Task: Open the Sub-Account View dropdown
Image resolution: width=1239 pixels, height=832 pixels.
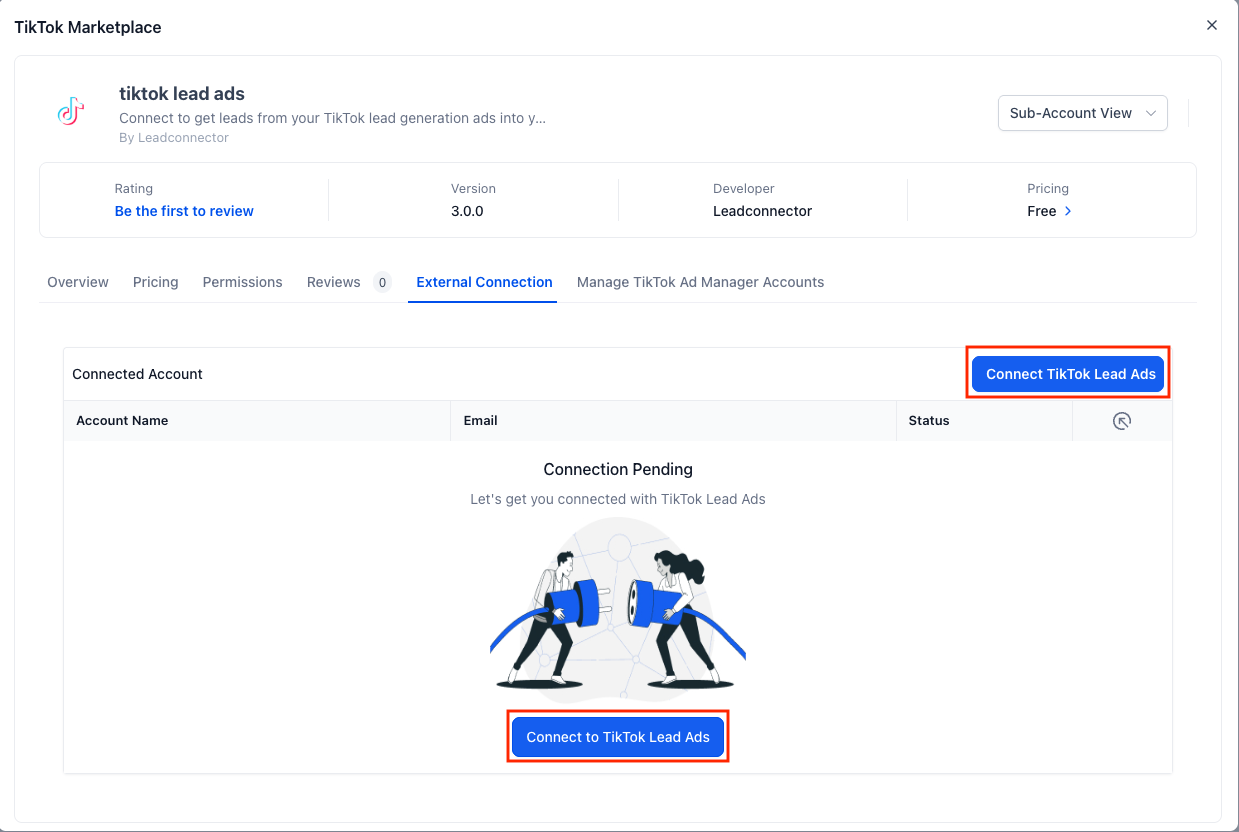Action: (x=1083, y=113)
